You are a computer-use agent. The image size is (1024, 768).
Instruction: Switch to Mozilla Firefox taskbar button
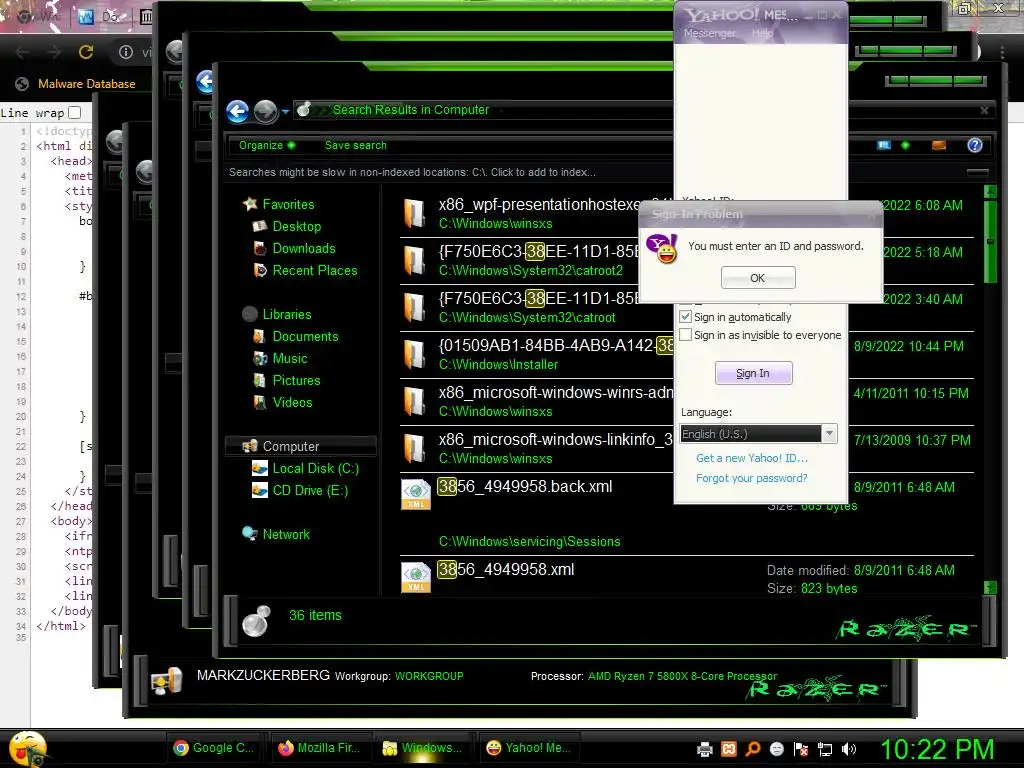click(x=319, y=748)
